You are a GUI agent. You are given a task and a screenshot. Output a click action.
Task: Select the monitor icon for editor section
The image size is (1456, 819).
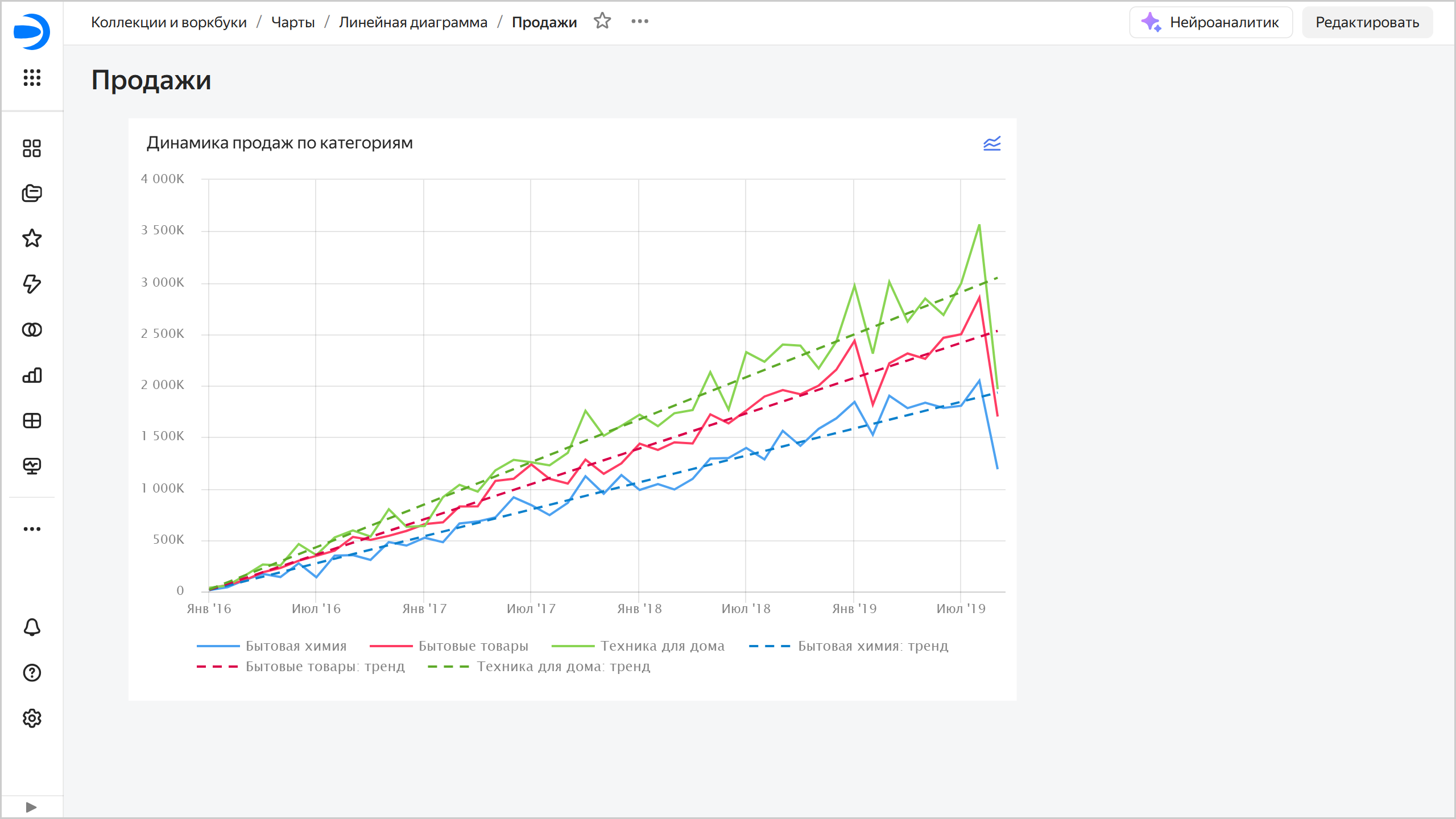[32, 466]
